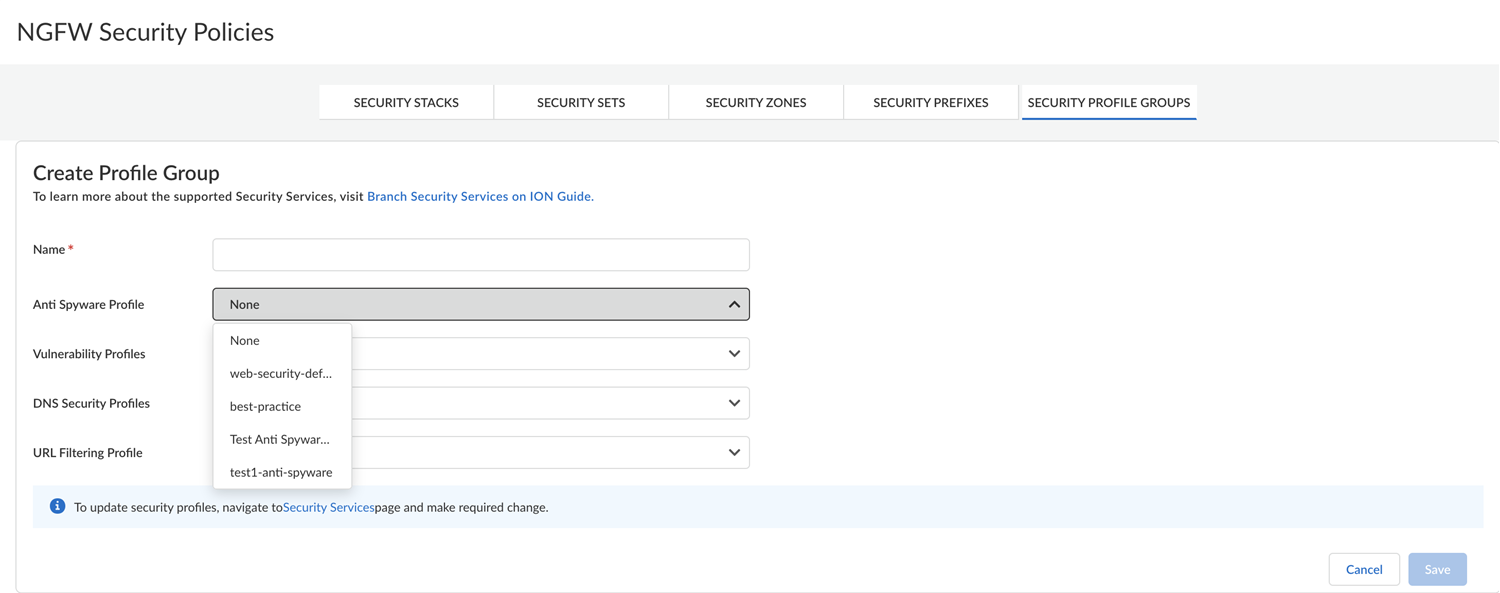Expand the DNS Security Profiles dropdown chevron

[734, 403]
